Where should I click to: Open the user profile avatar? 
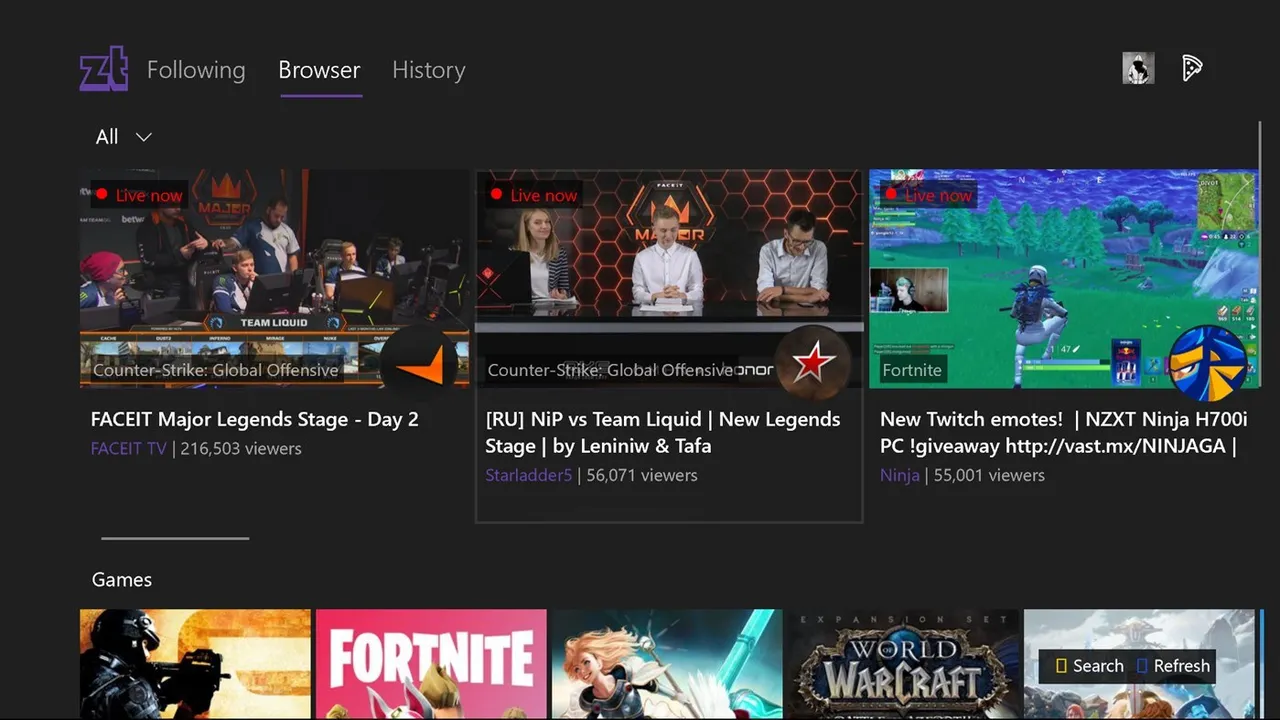pos(1138,68)
